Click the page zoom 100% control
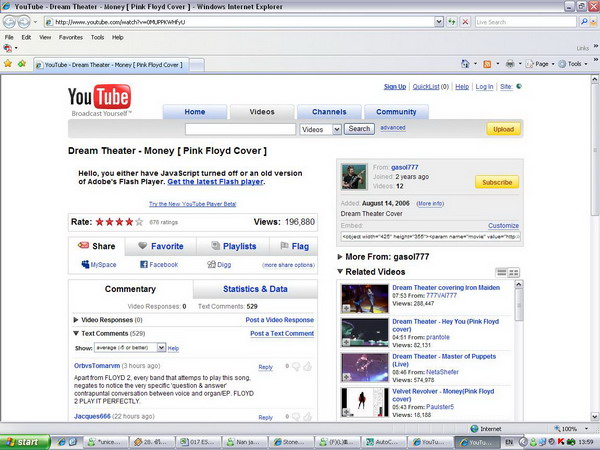600x450 pixels. click(571, 429)
